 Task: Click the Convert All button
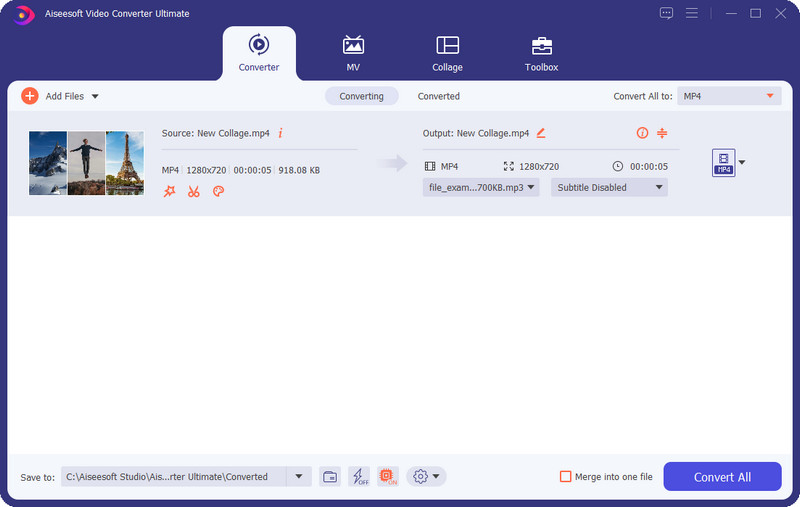point(722,476)
